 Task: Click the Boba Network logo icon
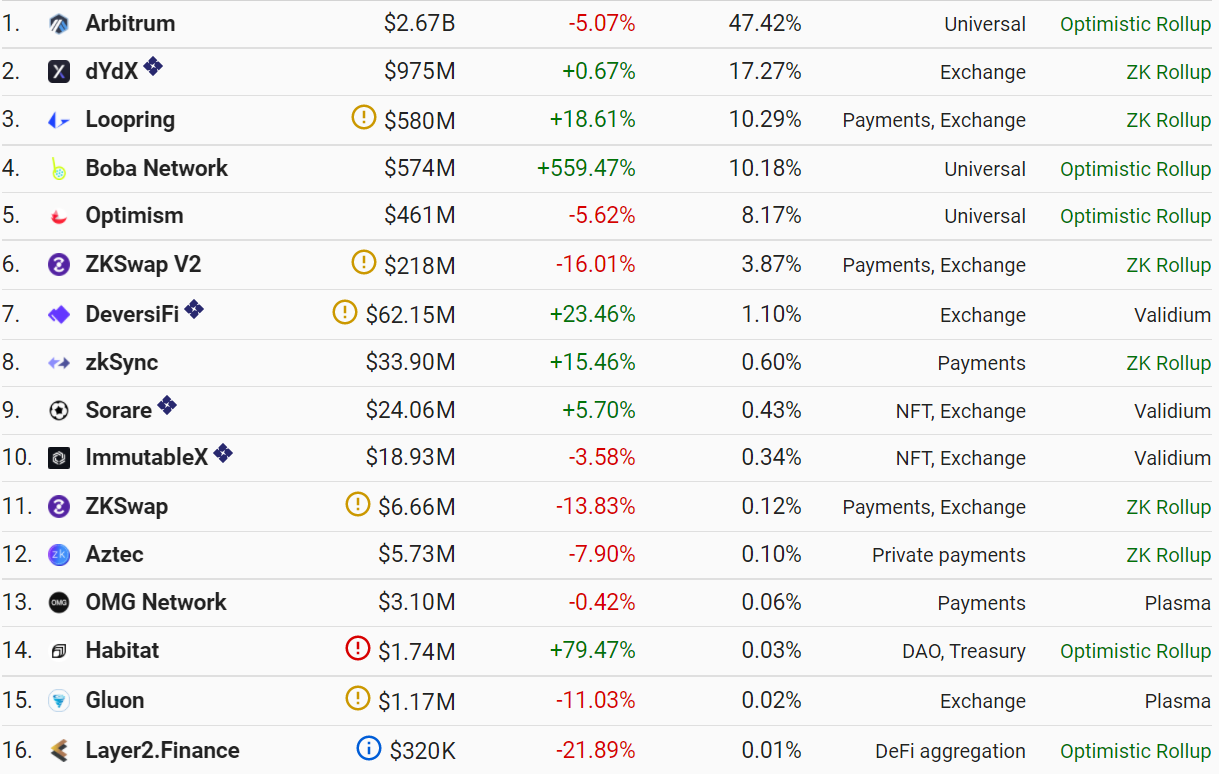tap(59, 169)
